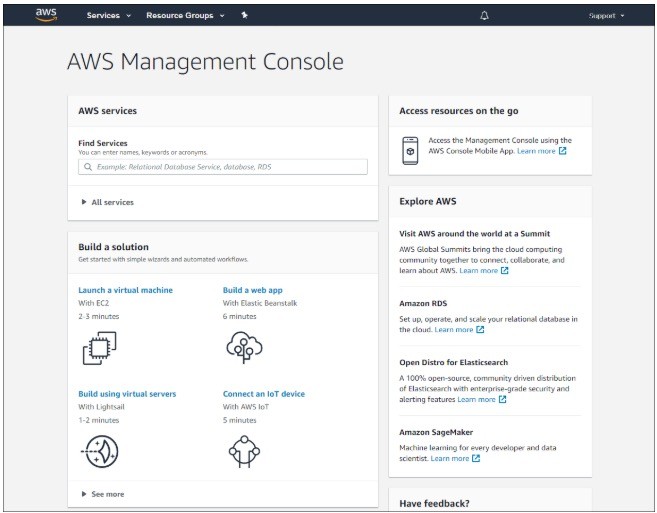Screen dimensions: 657x513
Task: Open the Support dropdown menu
Action: [606, 16]
